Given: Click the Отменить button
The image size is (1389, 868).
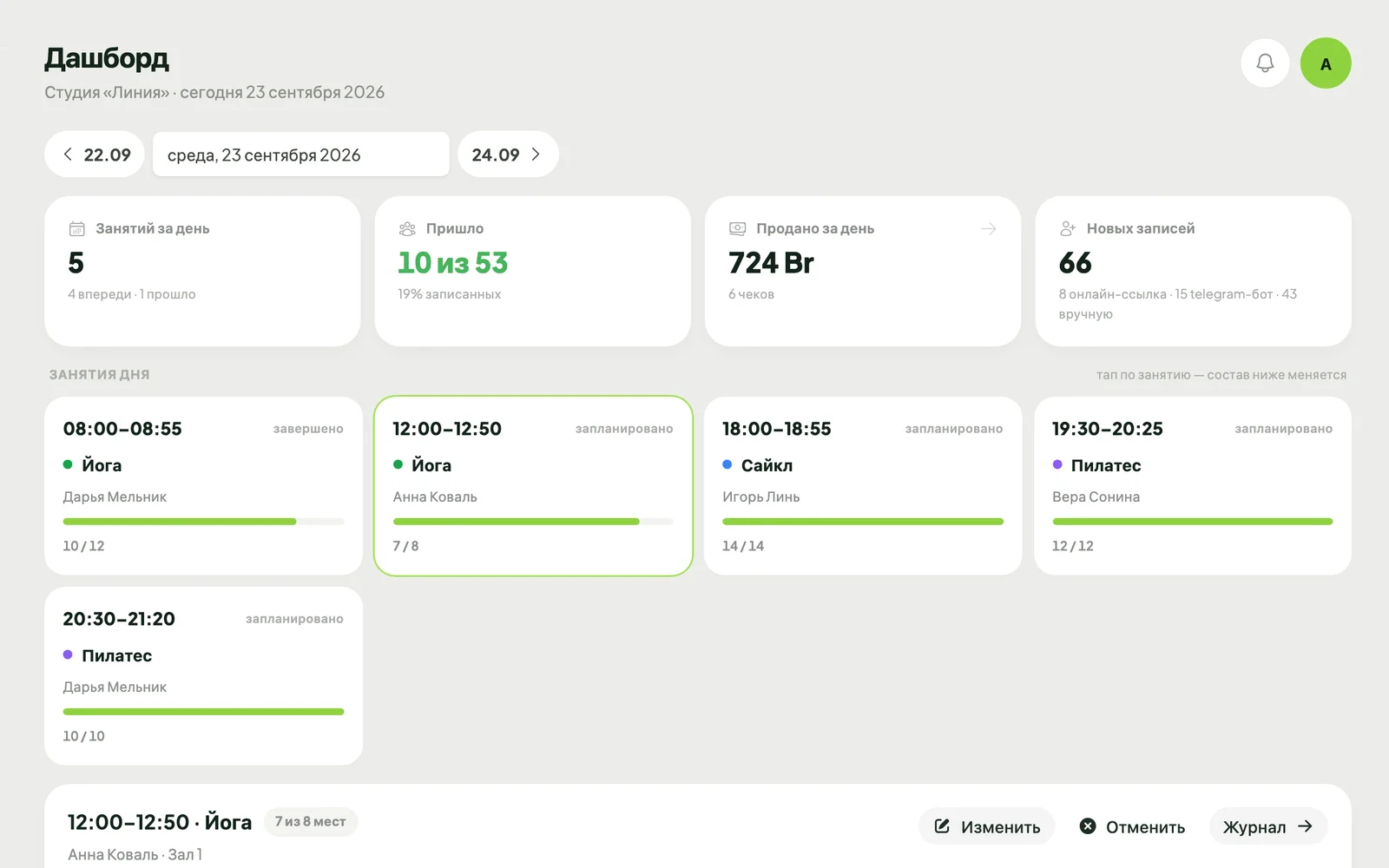Looking at the screenshot, I should click(x=1132, y=826).
